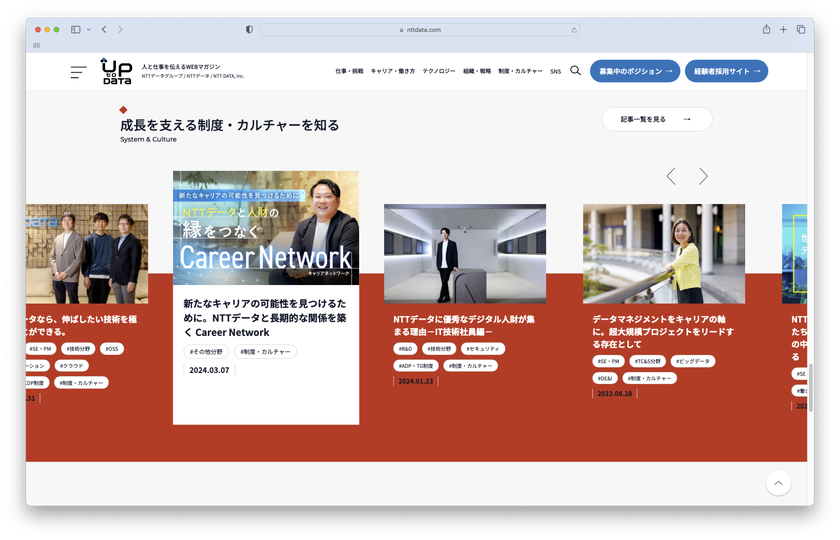This screenshot has width=840, height=540.
Task: Go forward with the browser forward arrow
Action: pos(120,29)
